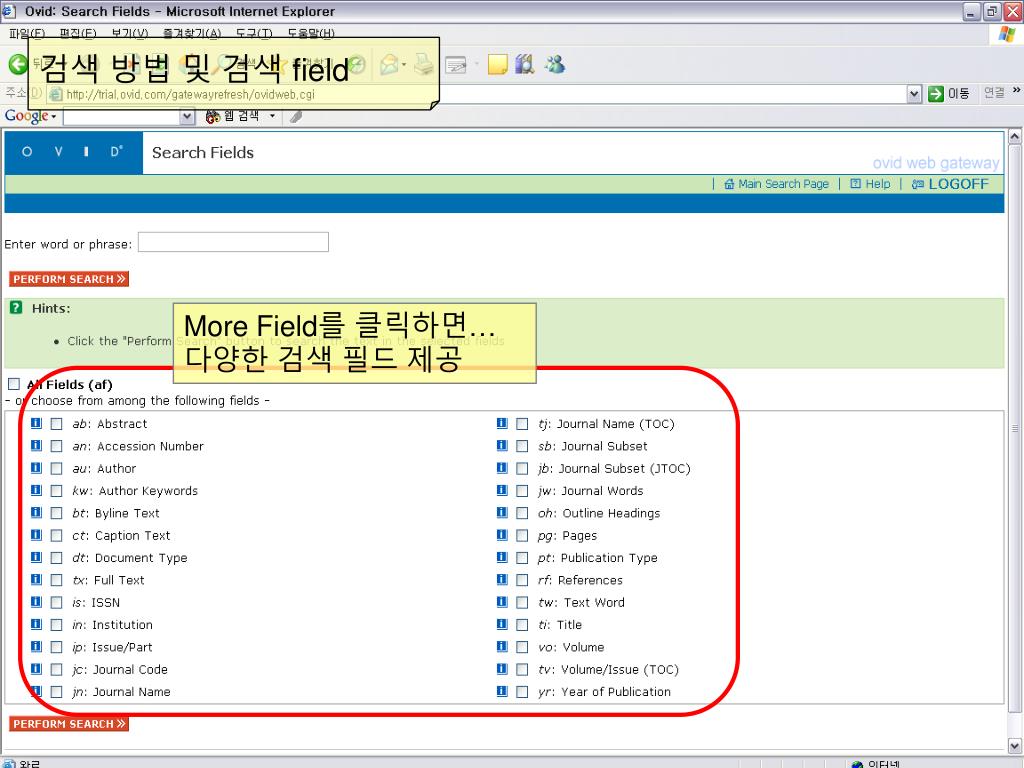The height and width of the screenshot is (768, 1024).
Task: Expand the web search button dropdown arrow
Action: click(x=272, y=116)
